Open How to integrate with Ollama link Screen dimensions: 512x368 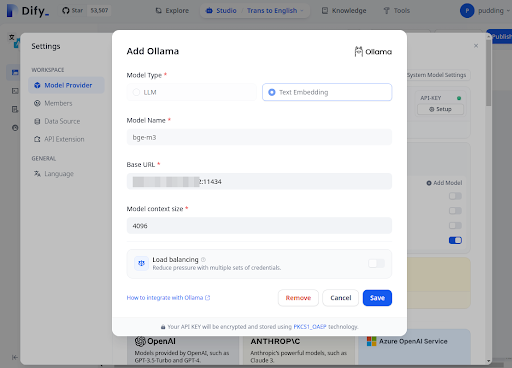pos(168,298)
